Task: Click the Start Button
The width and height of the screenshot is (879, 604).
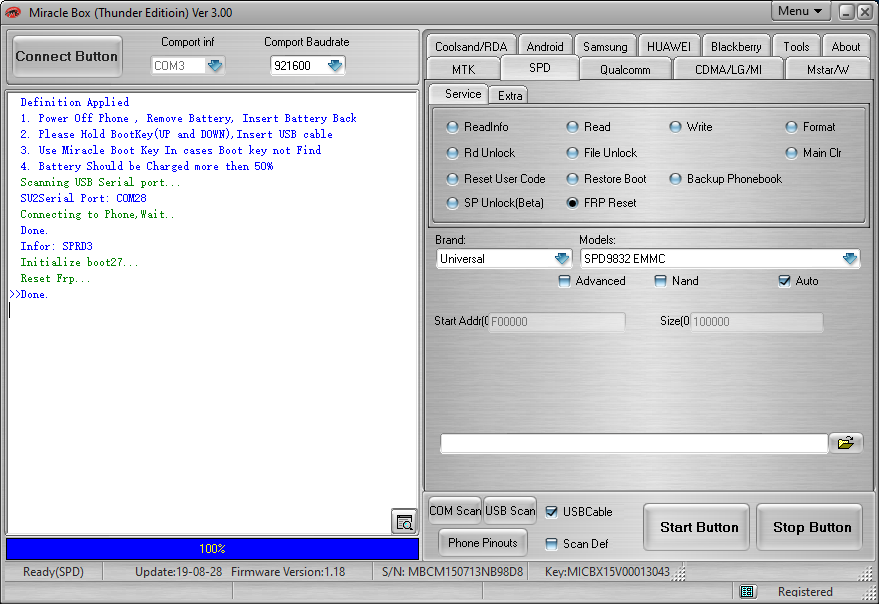Action: click(698, 527)
